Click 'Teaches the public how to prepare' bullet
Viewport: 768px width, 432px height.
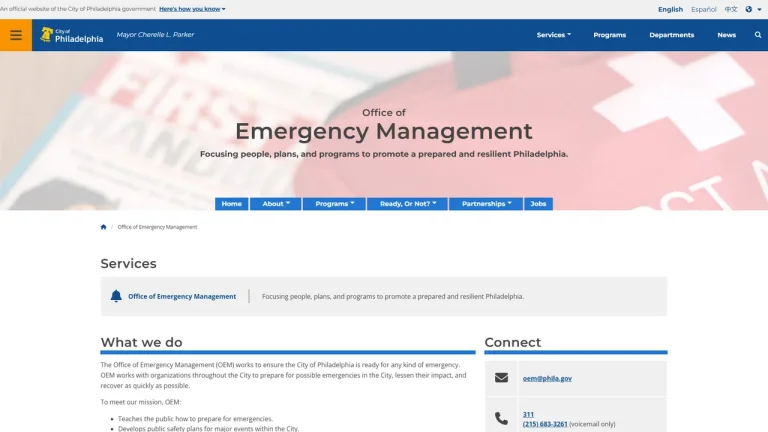pos(195,419)
